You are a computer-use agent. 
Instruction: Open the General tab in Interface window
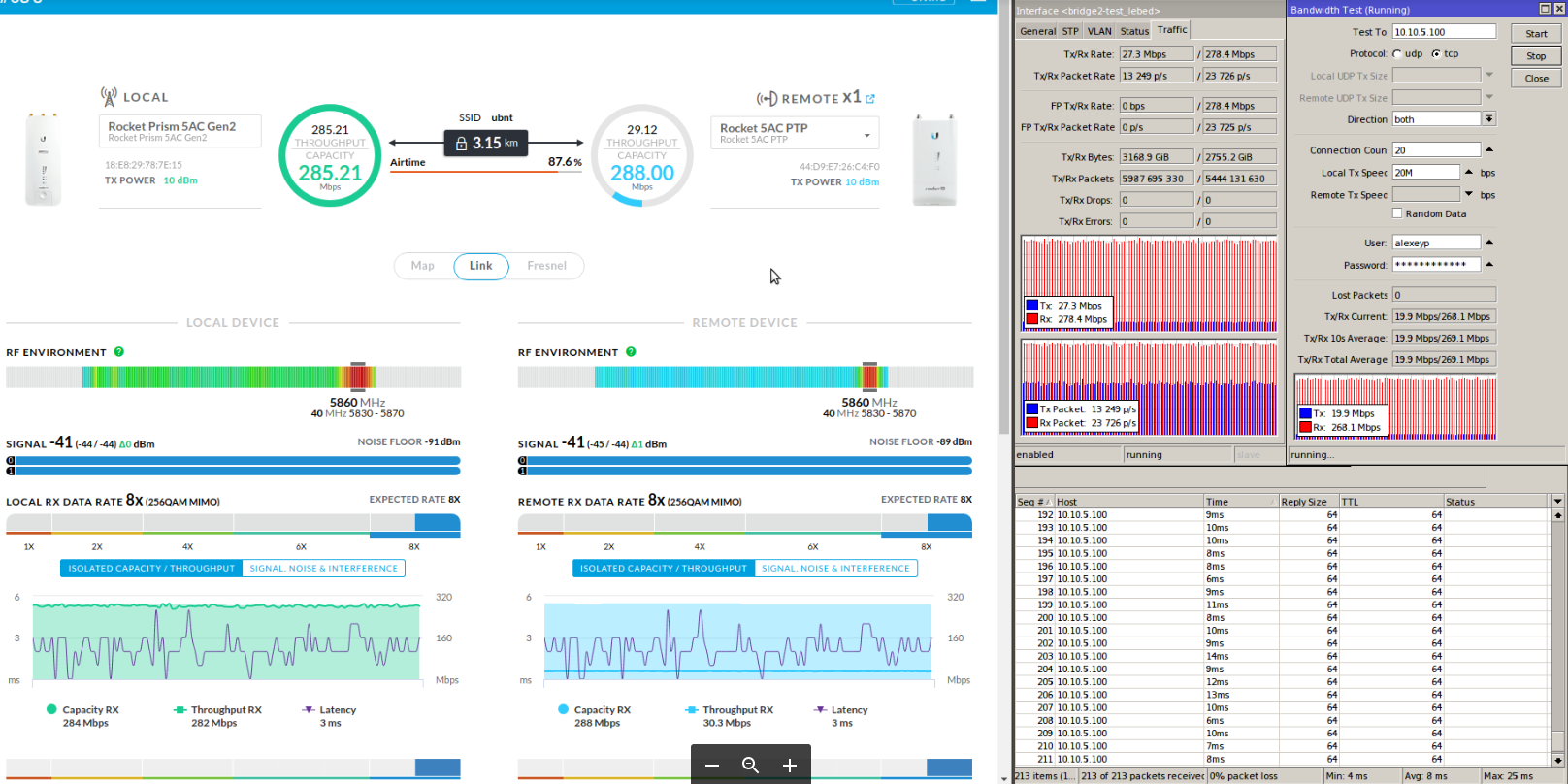(1037, 31)
